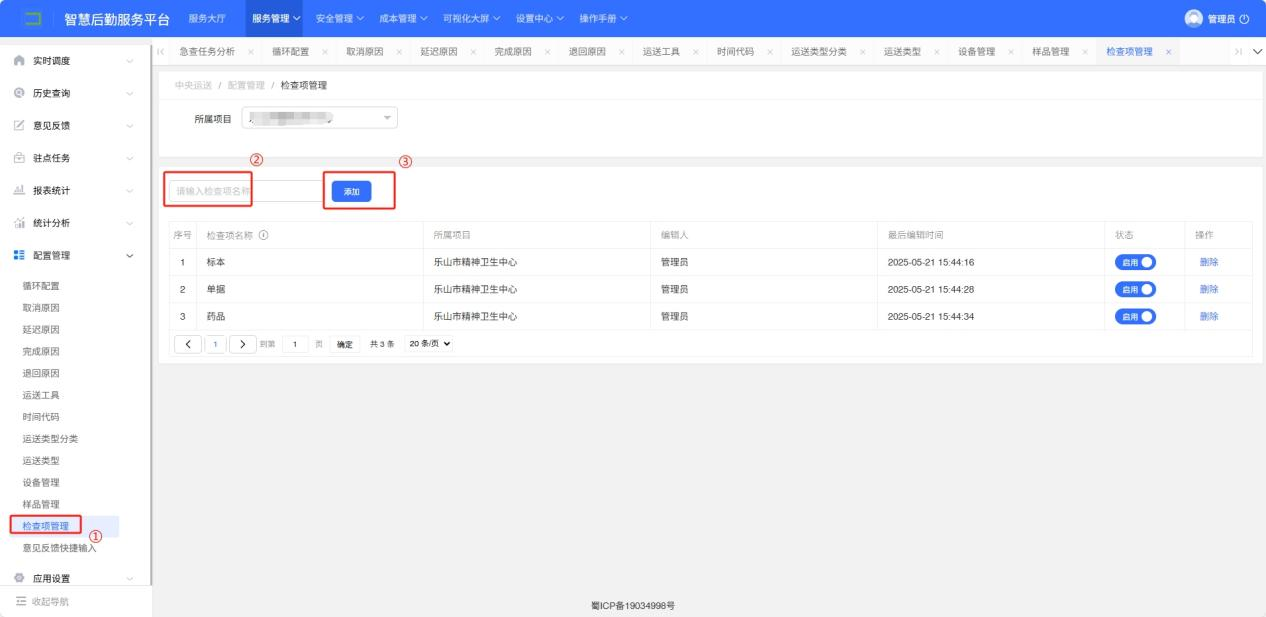Image resolution: width=1266 pixels, height=617 pixels.
Task: Focus the 请输入检查项名称 input field
Action: pyautogui.click(x=246, y=190)
